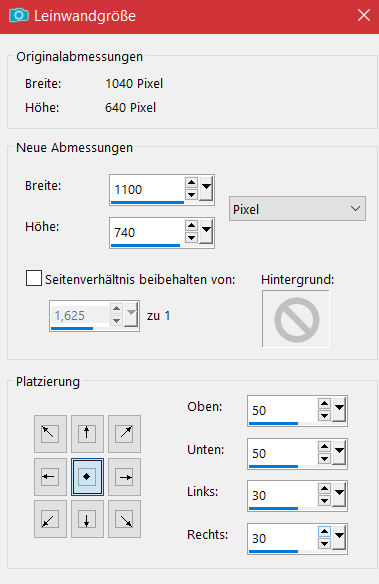Select top-left placement arrow

coord(50,434)
